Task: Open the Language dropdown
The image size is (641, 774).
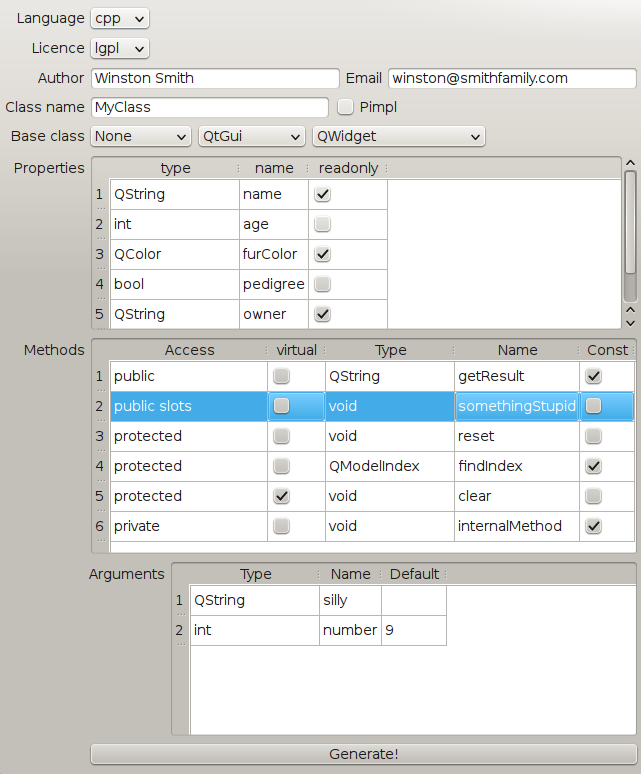Action: pyautogui.click(x=119, y=18)
